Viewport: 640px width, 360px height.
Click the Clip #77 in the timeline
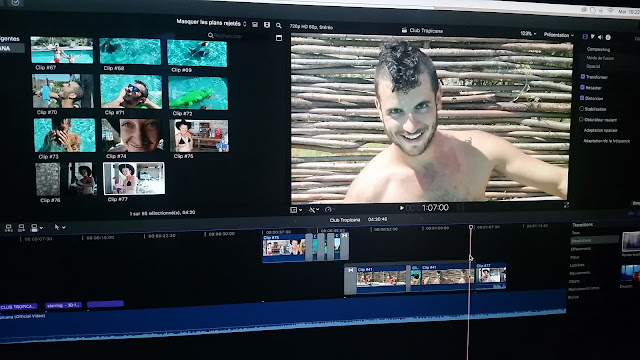pyautogui.click(x=491, y=276)
